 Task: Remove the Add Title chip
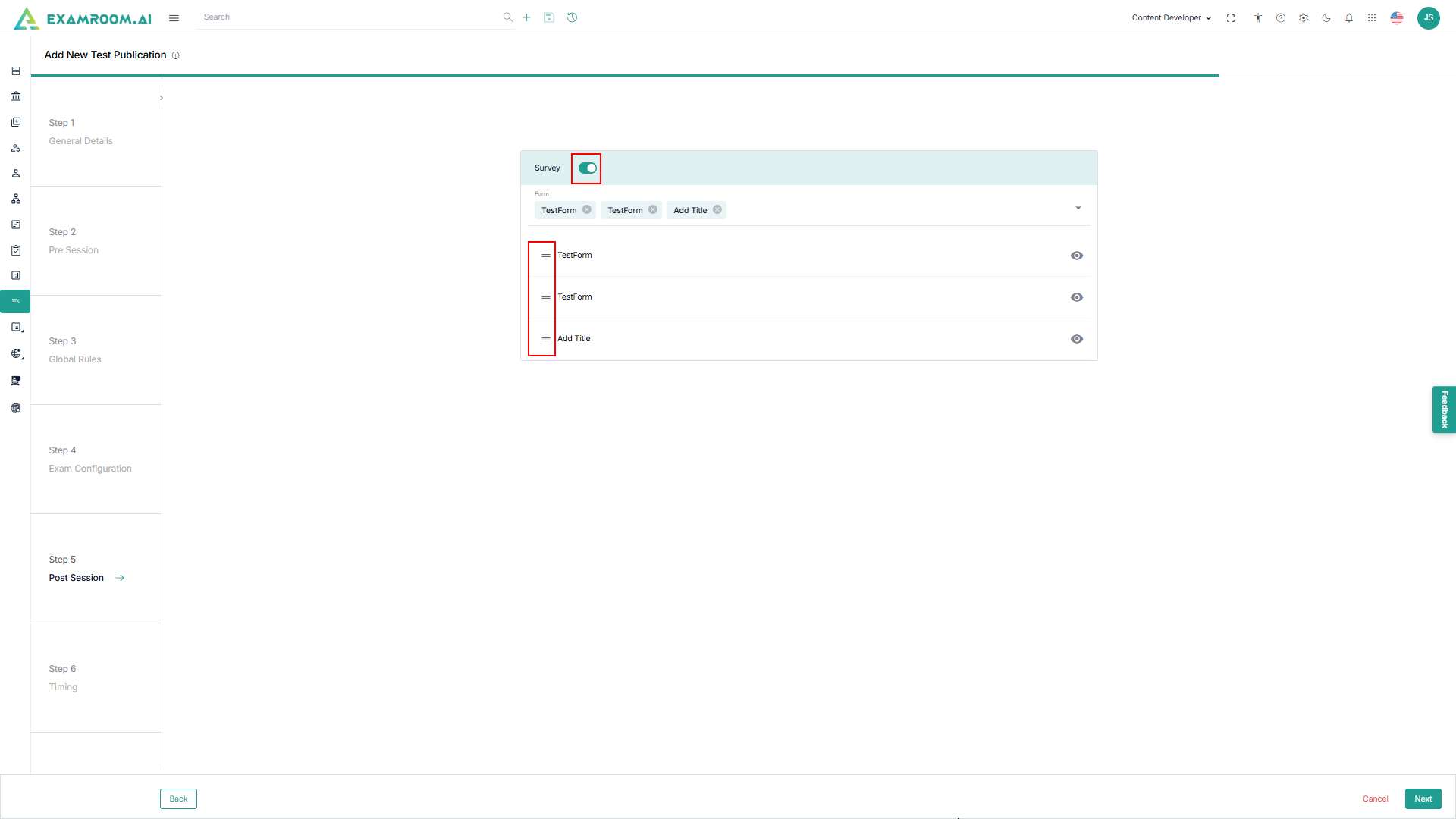(x=717, y=210)
